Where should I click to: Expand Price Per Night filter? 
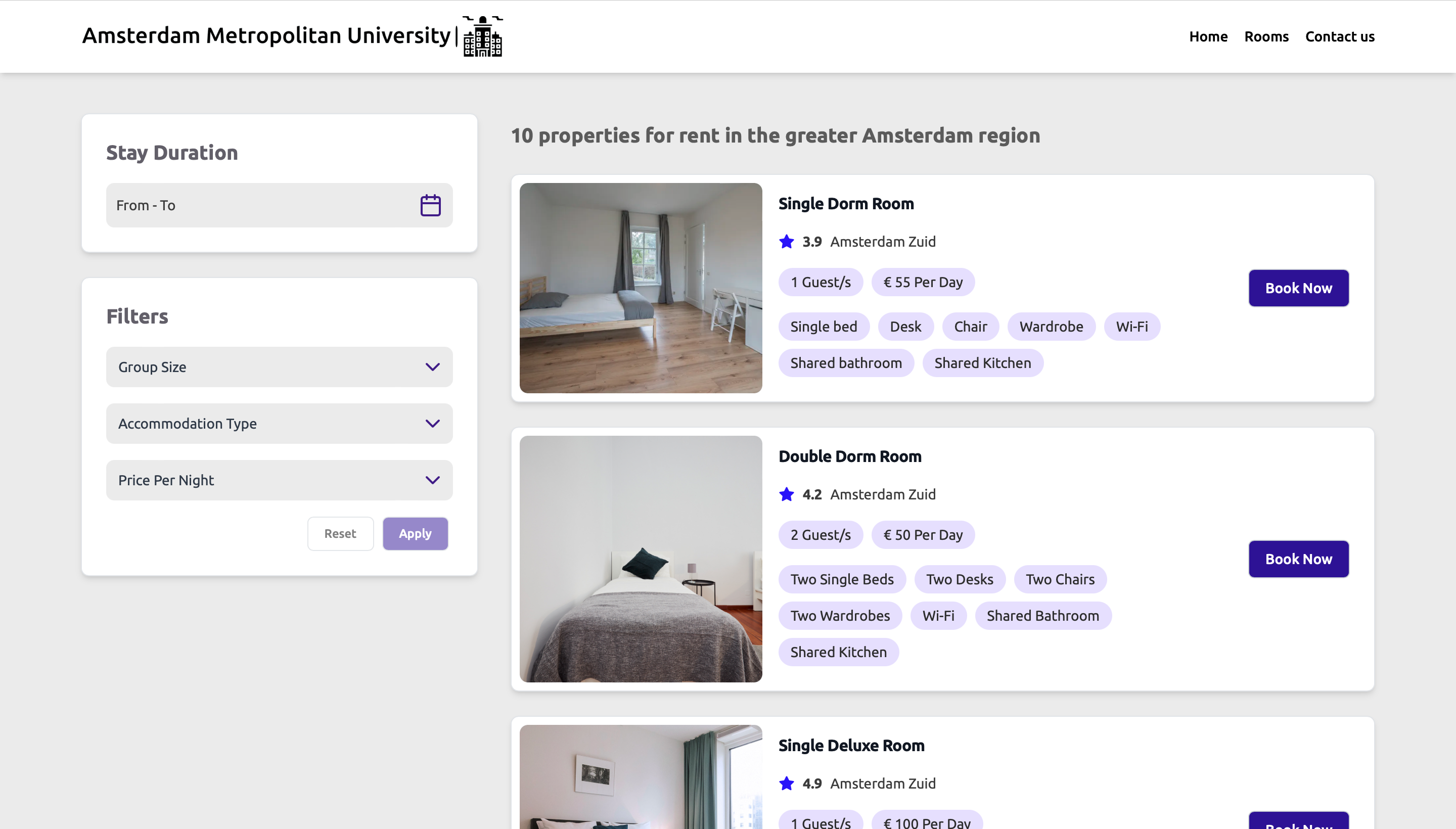(279, 480)
